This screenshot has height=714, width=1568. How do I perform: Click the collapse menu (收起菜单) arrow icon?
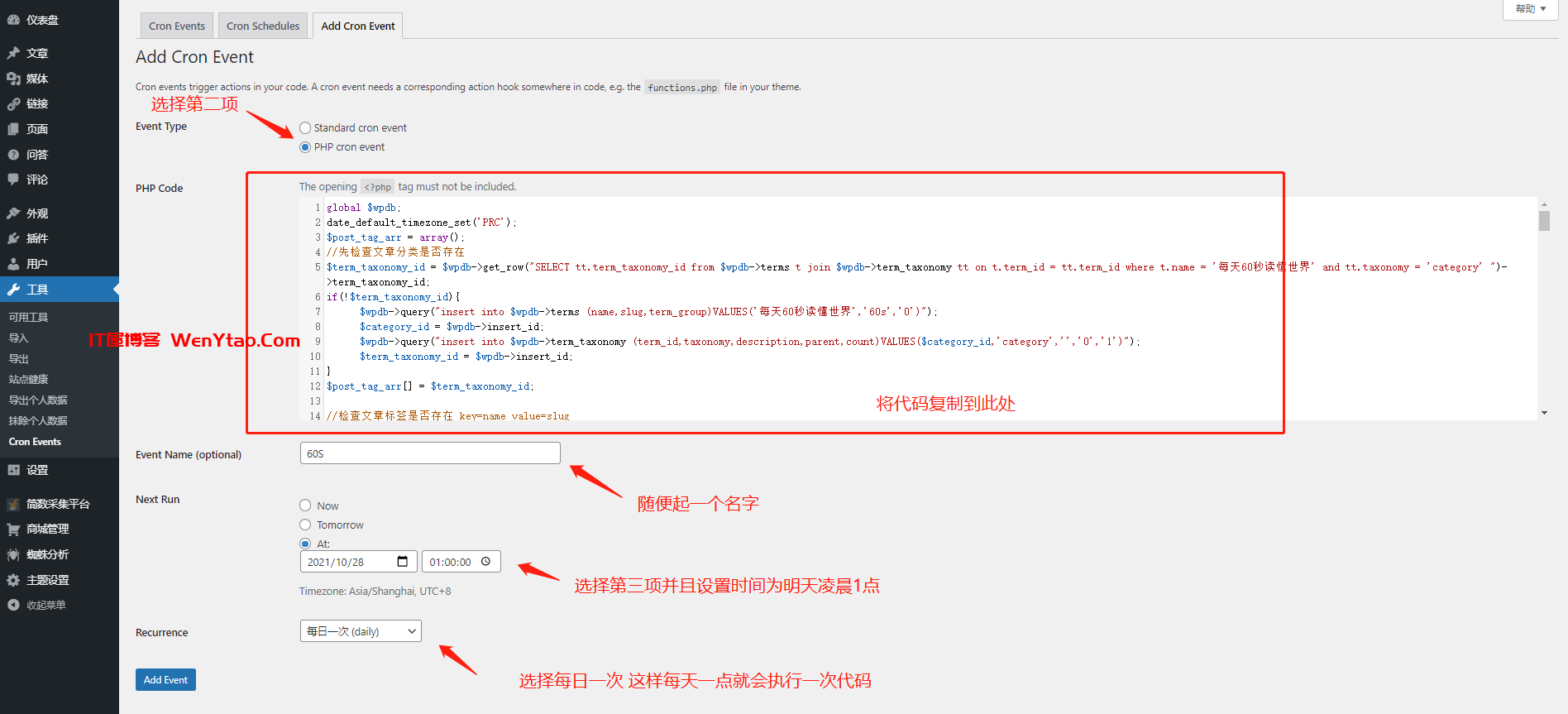(13, 605)
